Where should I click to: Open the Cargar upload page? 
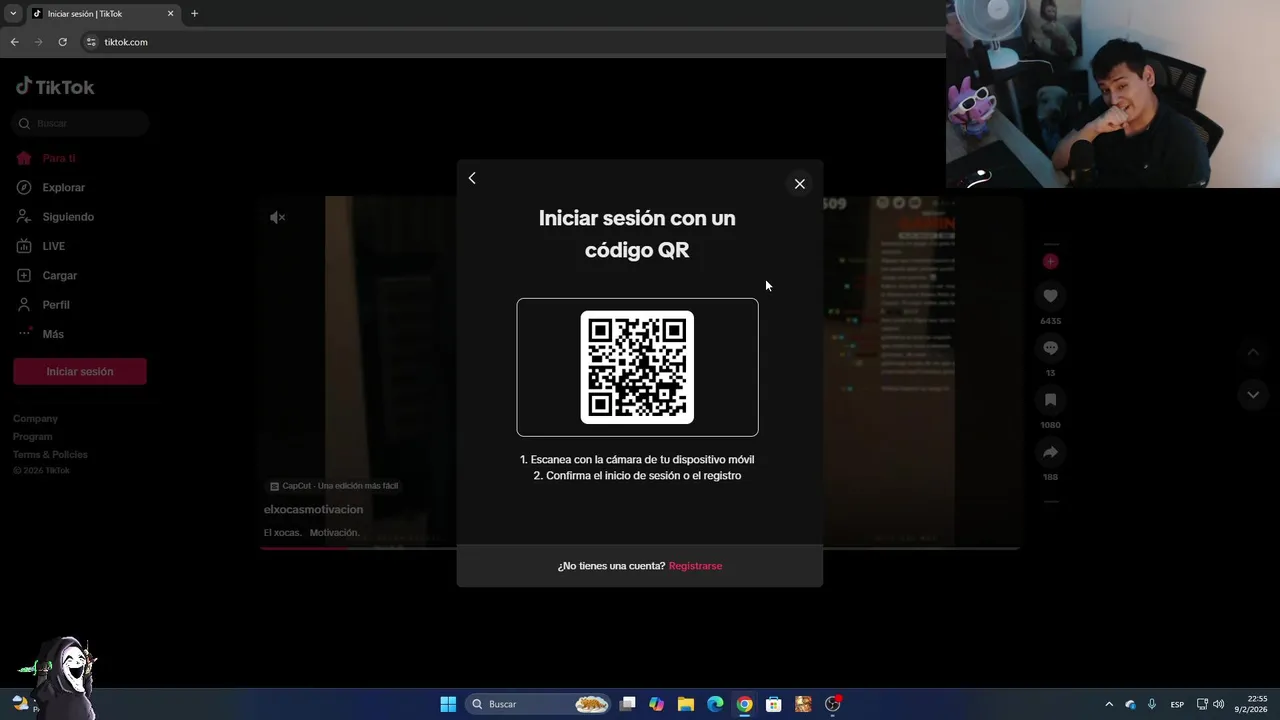tap(59, 275)
